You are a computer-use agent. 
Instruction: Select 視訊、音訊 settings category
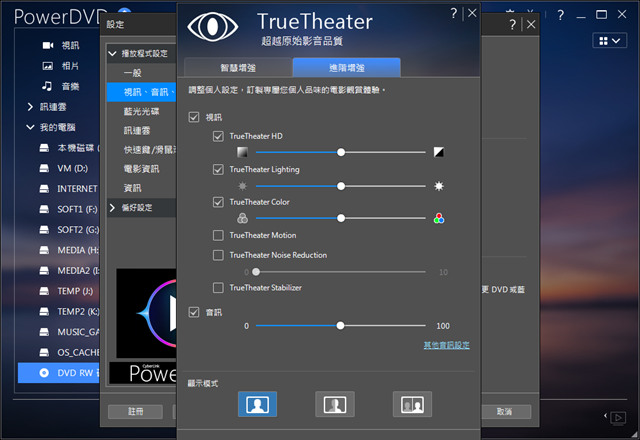tap(142, 92)
